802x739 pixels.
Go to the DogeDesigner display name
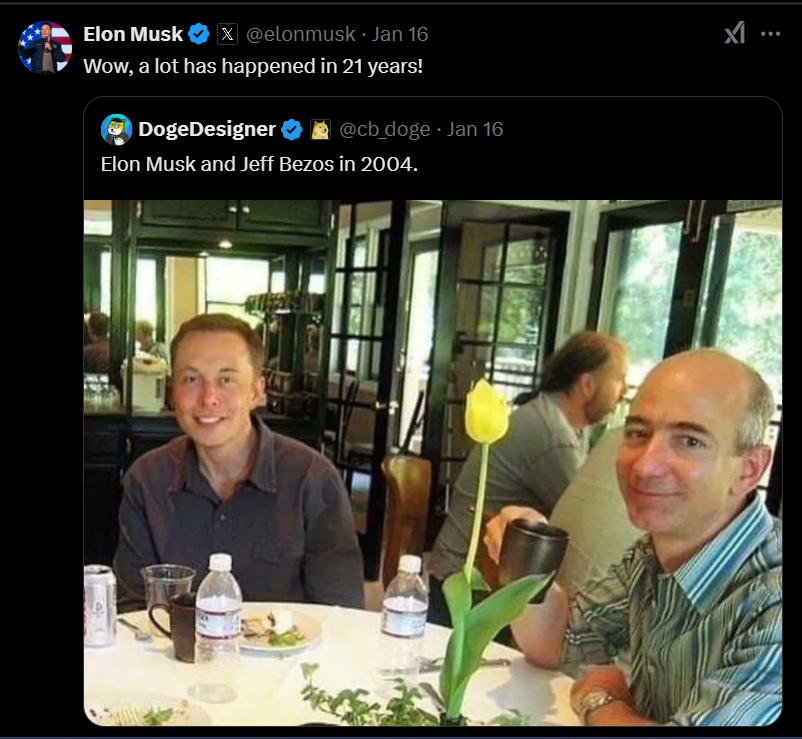coord(207,129)
